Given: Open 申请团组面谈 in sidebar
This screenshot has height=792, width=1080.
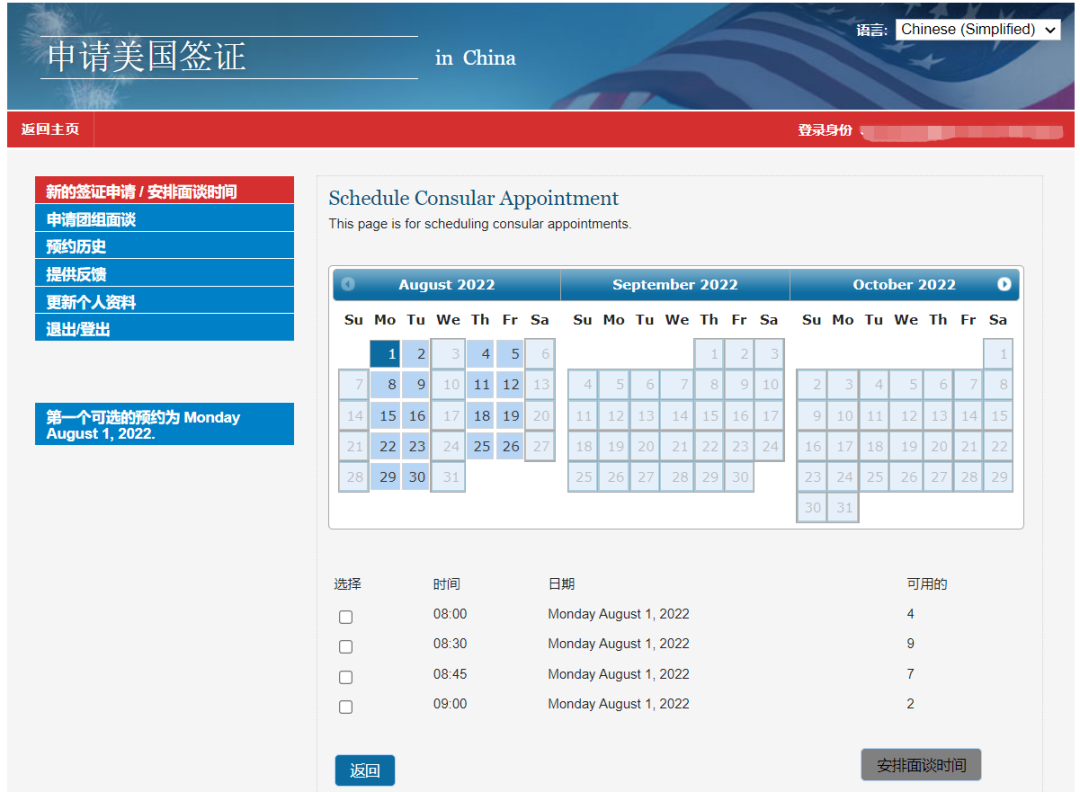Looking at the screenshot, I should point(165,219).
